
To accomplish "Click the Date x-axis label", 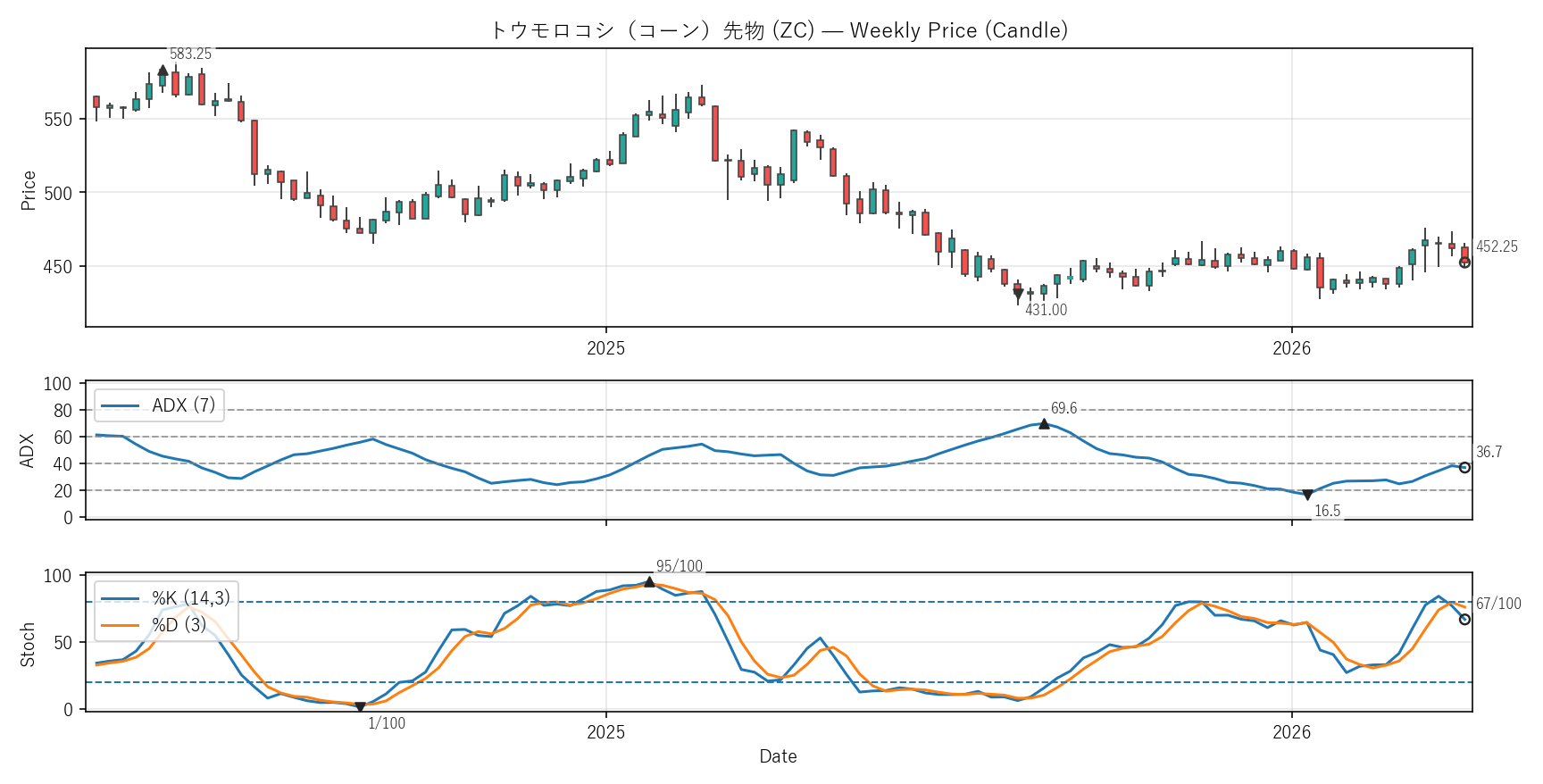I will 778,756.
